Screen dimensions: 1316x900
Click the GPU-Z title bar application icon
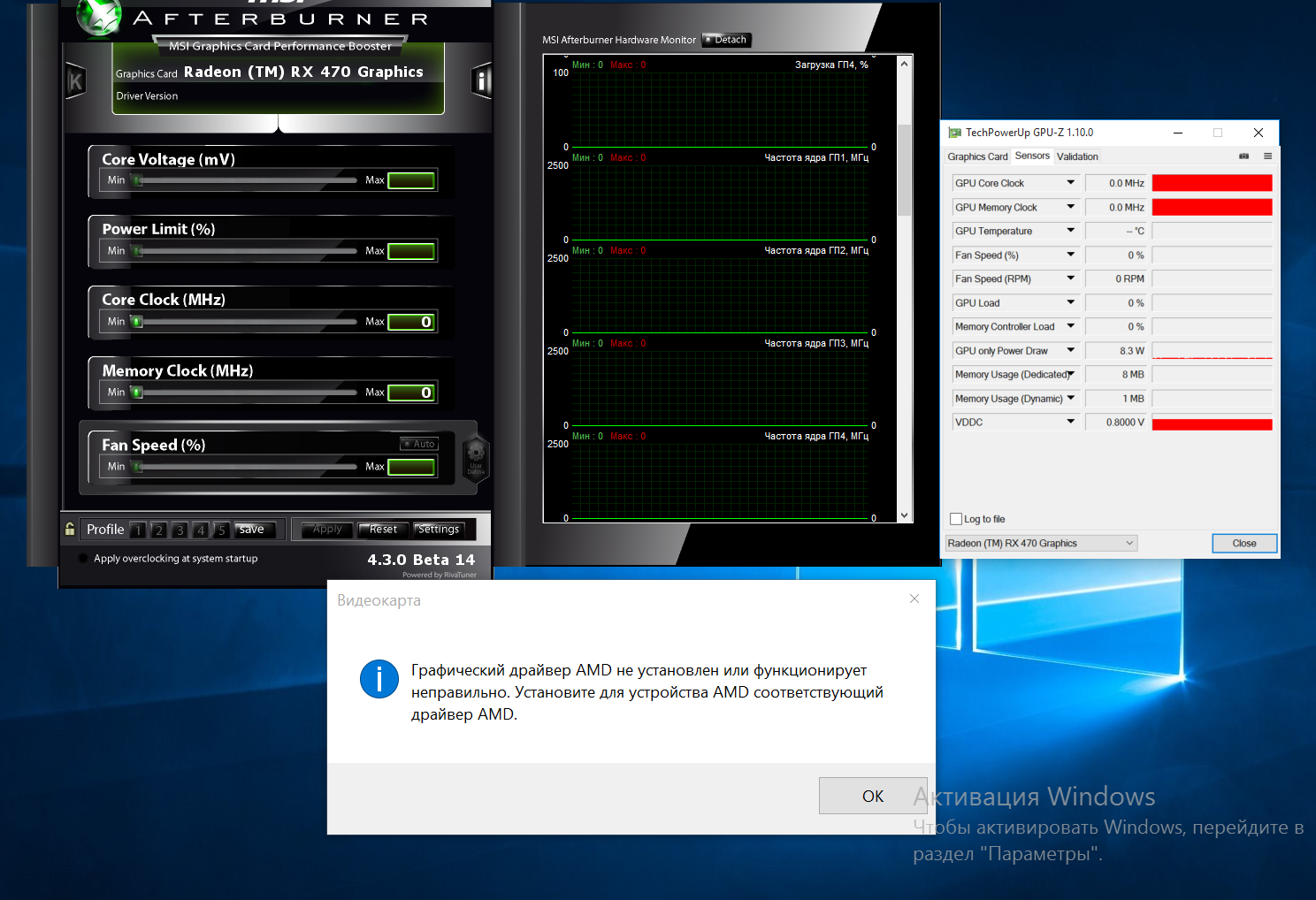click(x=954, y=133)
